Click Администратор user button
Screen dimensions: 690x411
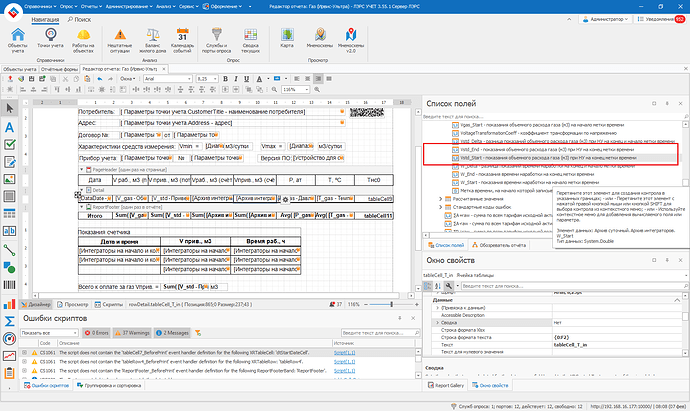click(606, 19)
